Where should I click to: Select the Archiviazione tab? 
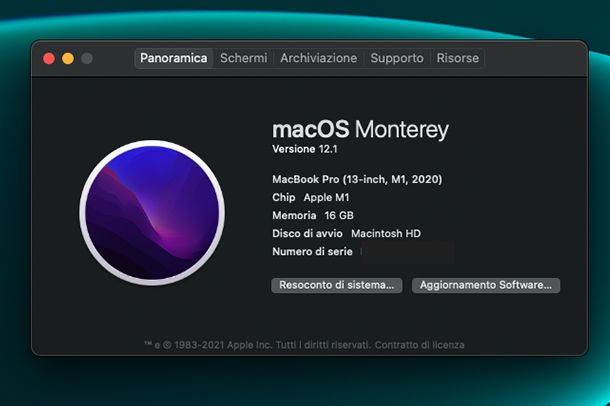click(319, 58)
